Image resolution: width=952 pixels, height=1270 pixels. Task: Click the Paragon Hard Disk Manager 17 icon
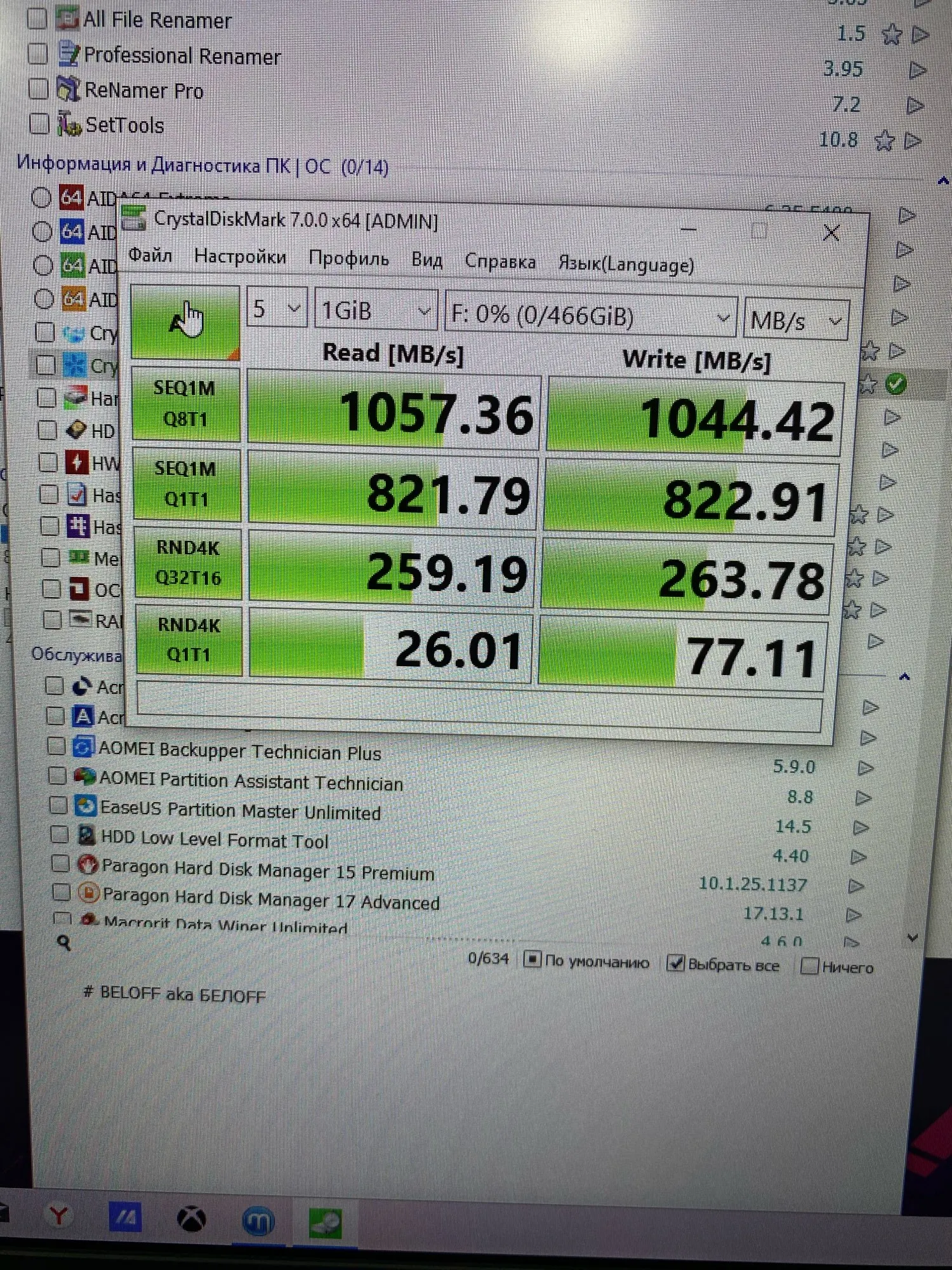(x=89, y=893)
